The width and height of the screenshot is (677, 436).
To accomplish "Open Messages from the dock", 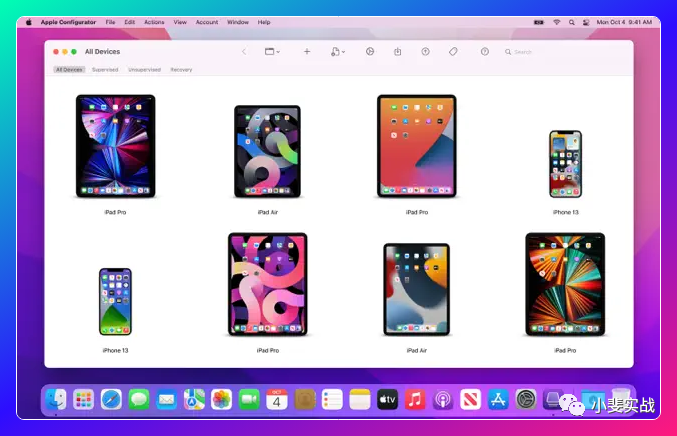I will (x=139, y=399).
